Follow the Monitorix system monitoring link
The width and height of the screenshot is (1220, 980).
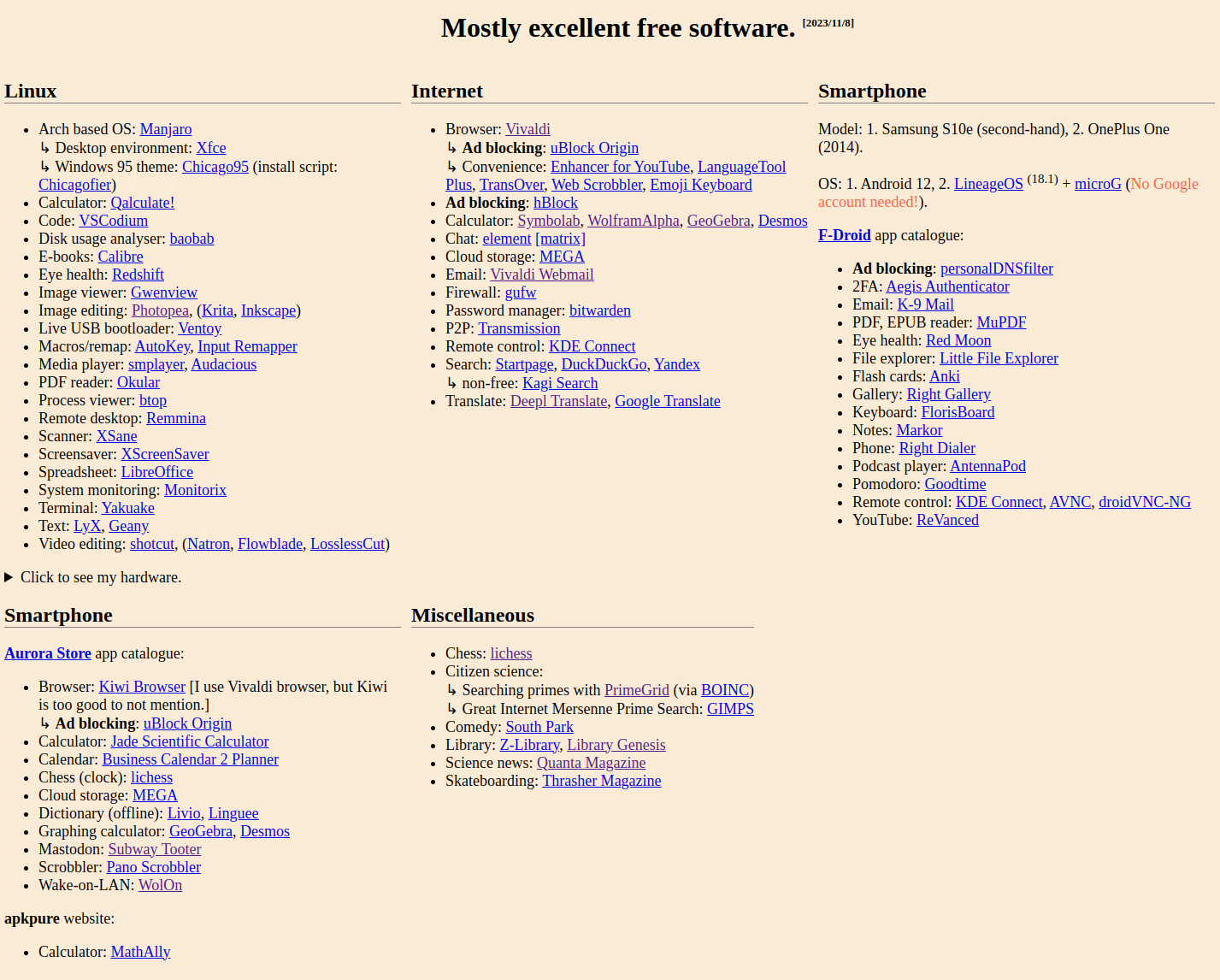click(x=195, y=490)
